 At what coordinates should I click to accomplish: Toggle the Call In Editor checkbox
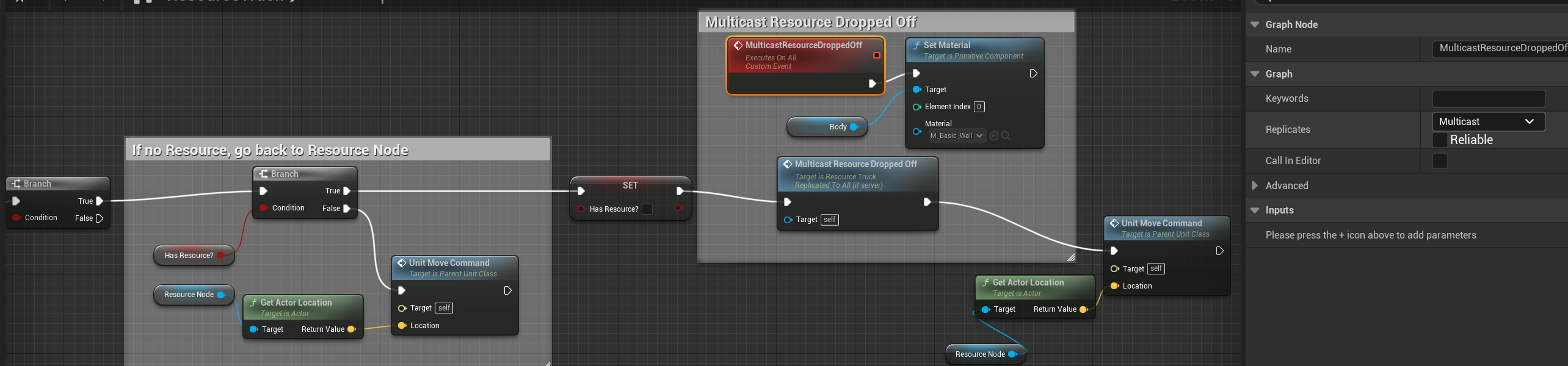click(1440, 160)
